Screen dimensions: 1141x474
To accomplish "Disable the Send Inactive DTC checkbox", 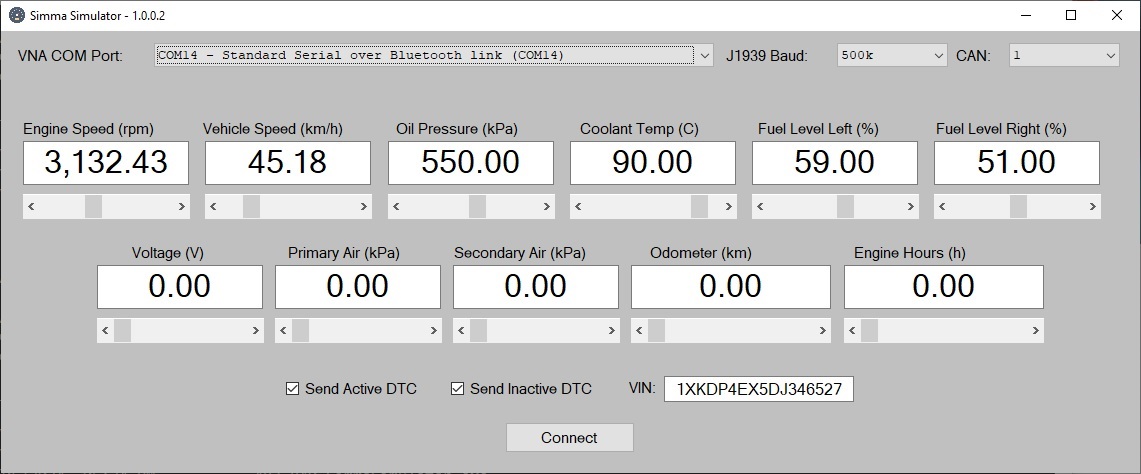I will (x=458, y=389).
